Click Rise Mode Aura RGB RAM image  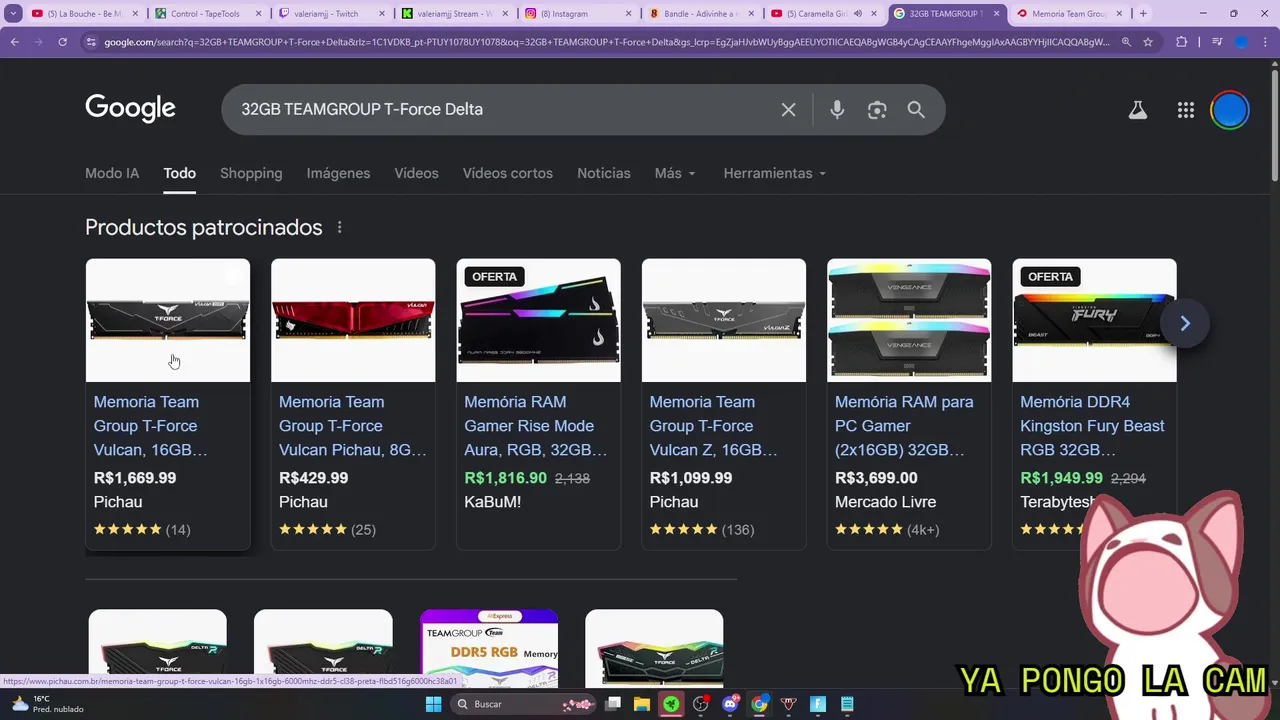[538, 320]
